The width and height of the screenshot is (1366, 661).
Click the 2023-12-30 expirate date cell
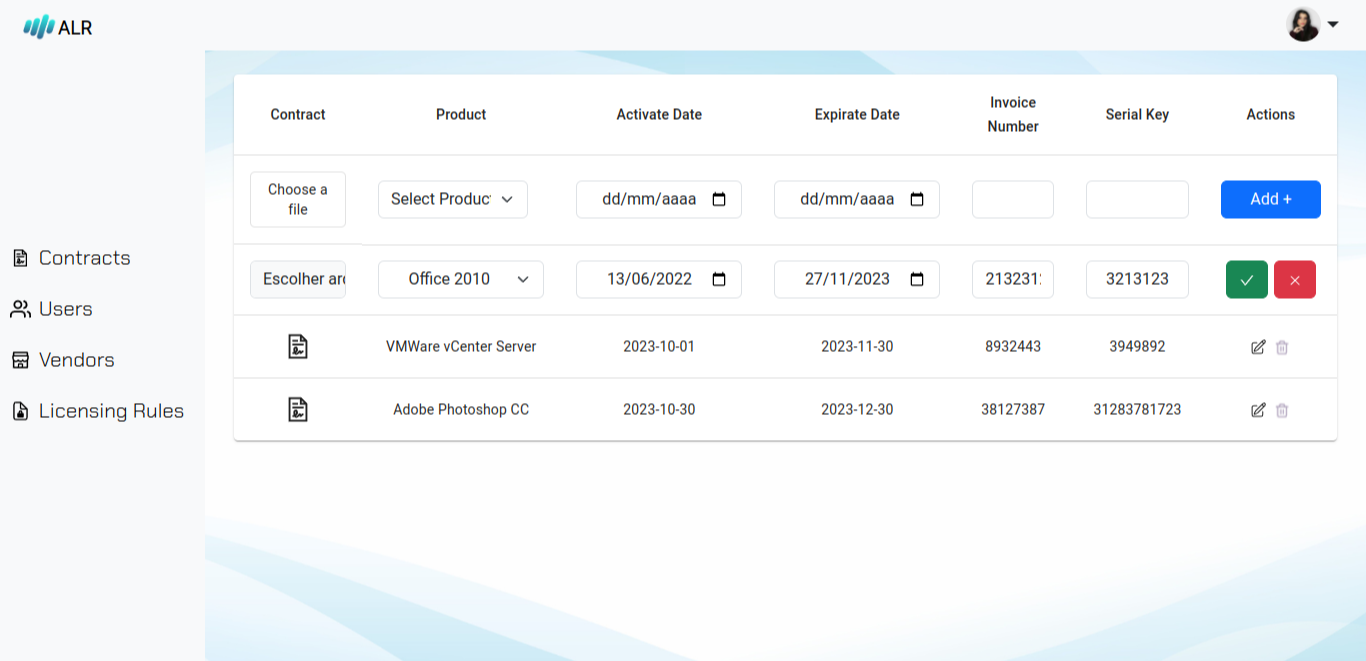click(857, 410)
